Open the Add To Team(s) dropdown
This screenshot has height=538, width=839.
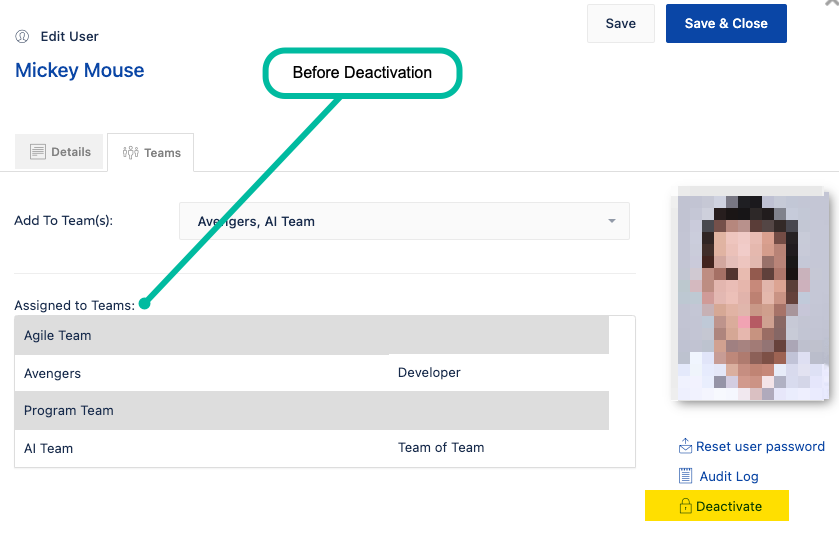click(x=404, y=221)
